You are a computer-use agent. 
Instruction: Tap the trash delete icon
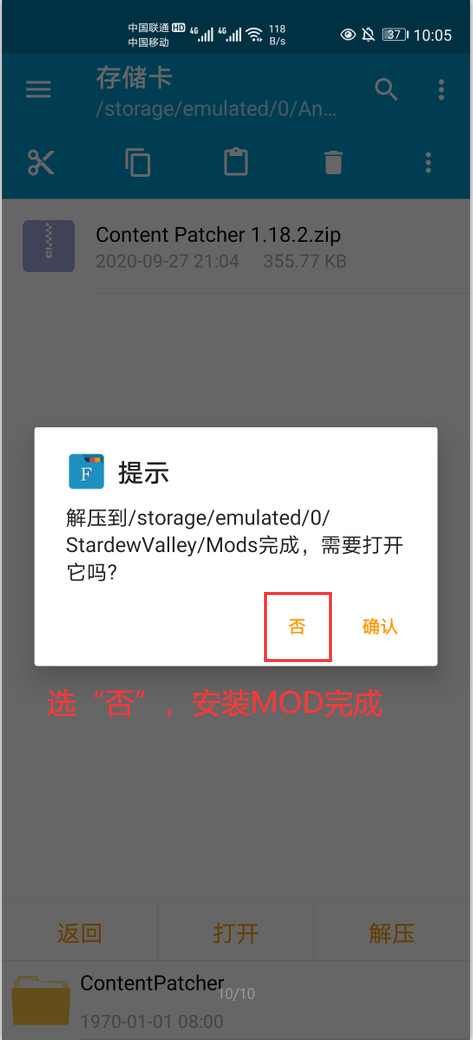tap(333, 162)
